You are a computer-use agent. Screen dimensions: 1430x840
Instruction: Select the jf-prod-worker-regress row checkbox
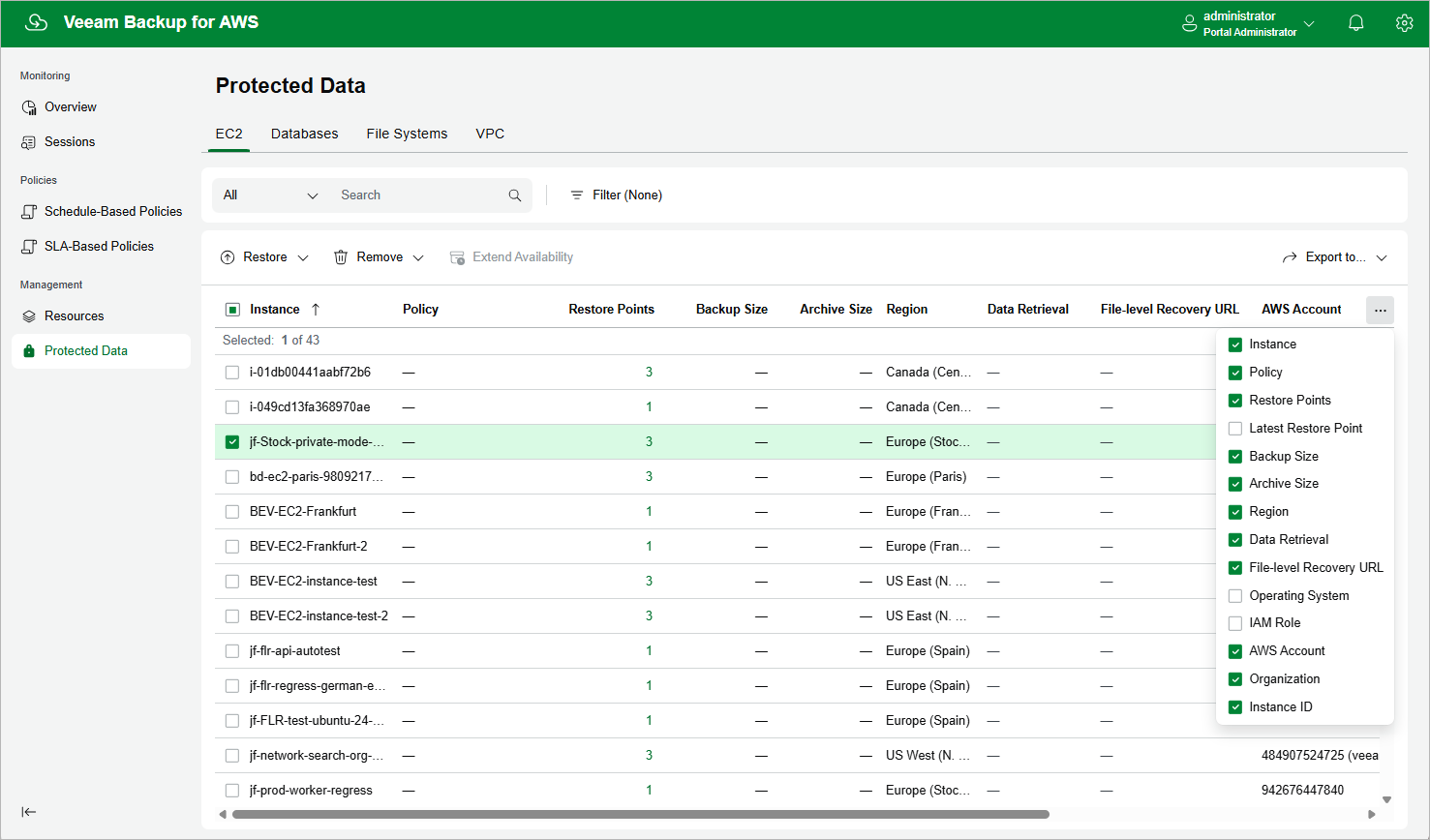point(232,791)
